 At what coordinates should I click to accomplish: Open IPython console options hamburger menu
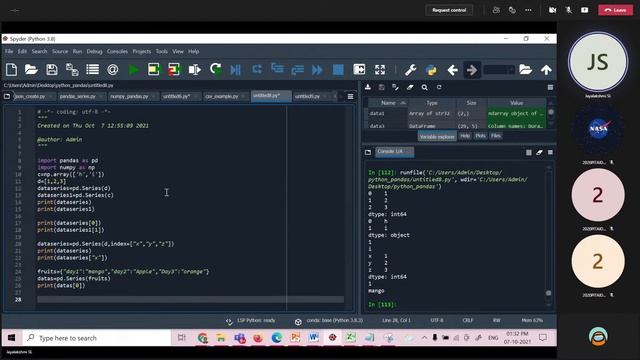click(550, 152)
